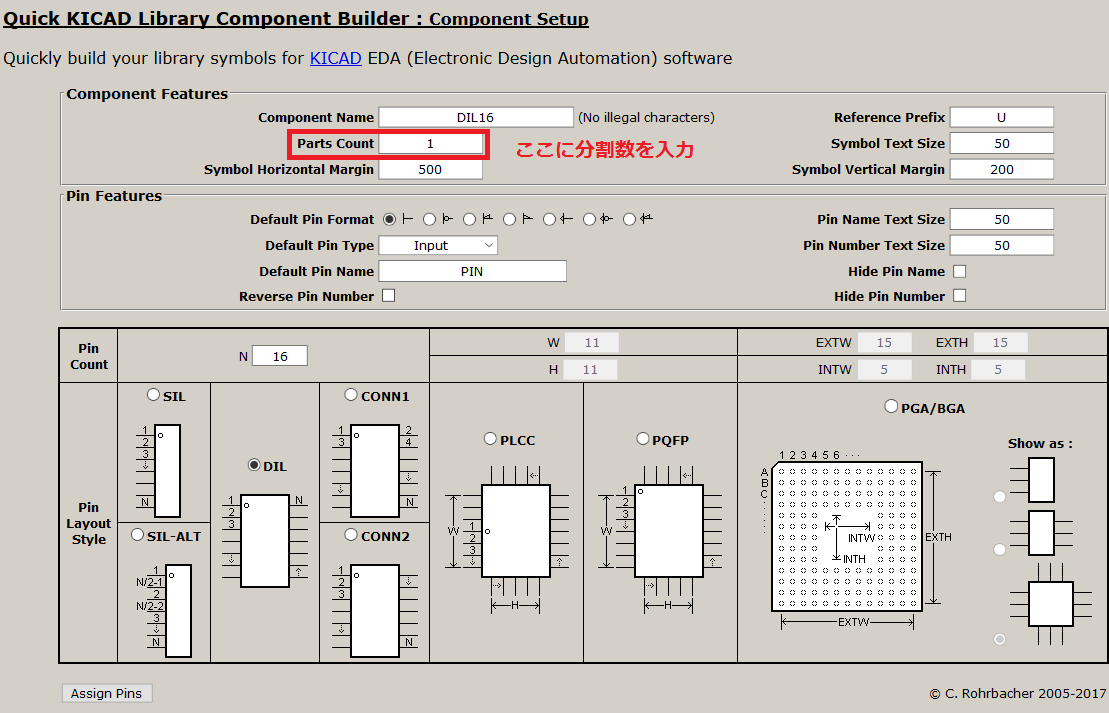The height and width of the screenshot is (713, 1109).
Task: Select the sixth default pin format
Action: point(589,219)
